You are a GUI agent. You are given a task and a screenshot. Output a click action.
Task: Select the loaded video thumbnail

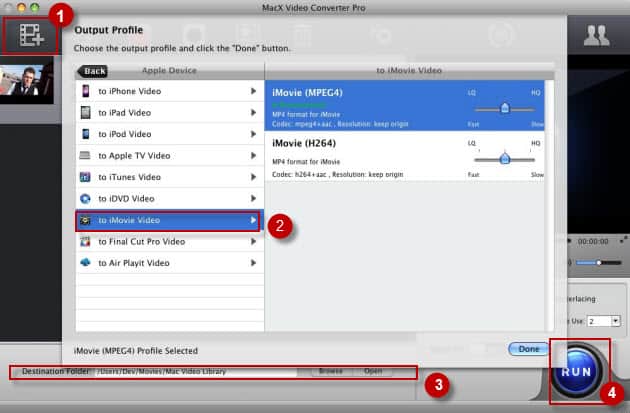pyautogui.click(x=27, y=80)
